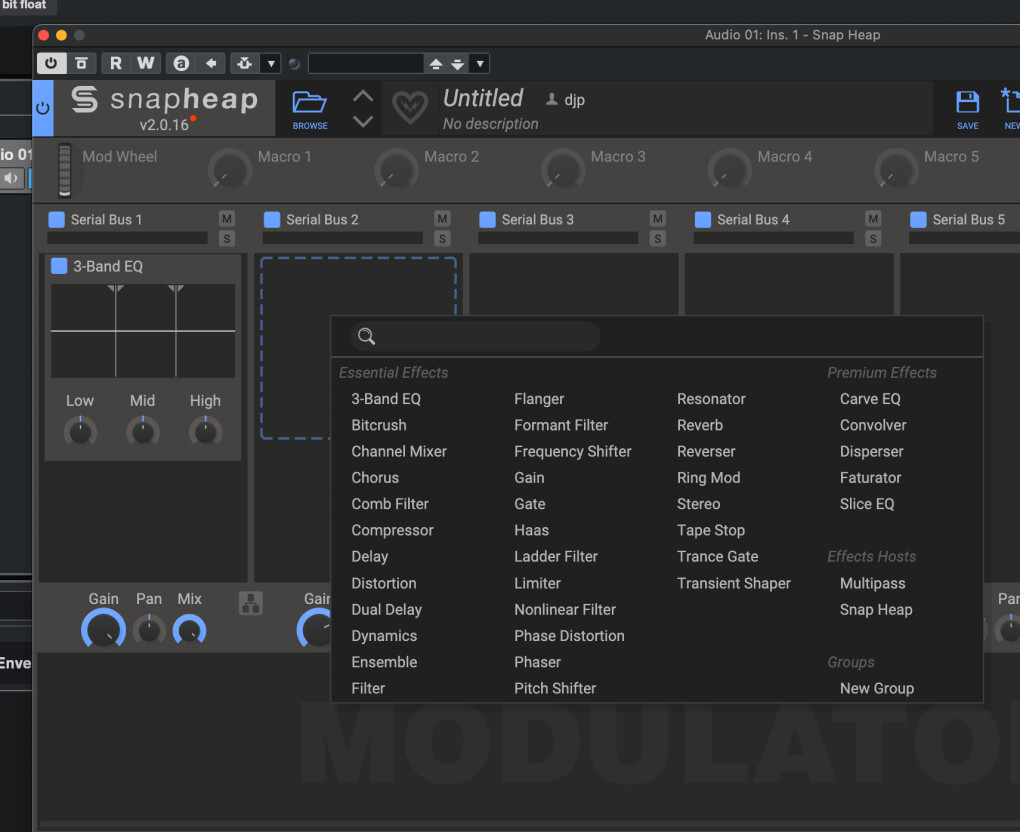Add the Reverb effect from the list
This screenshot has width=1020, height=832.
pos(700,425)
